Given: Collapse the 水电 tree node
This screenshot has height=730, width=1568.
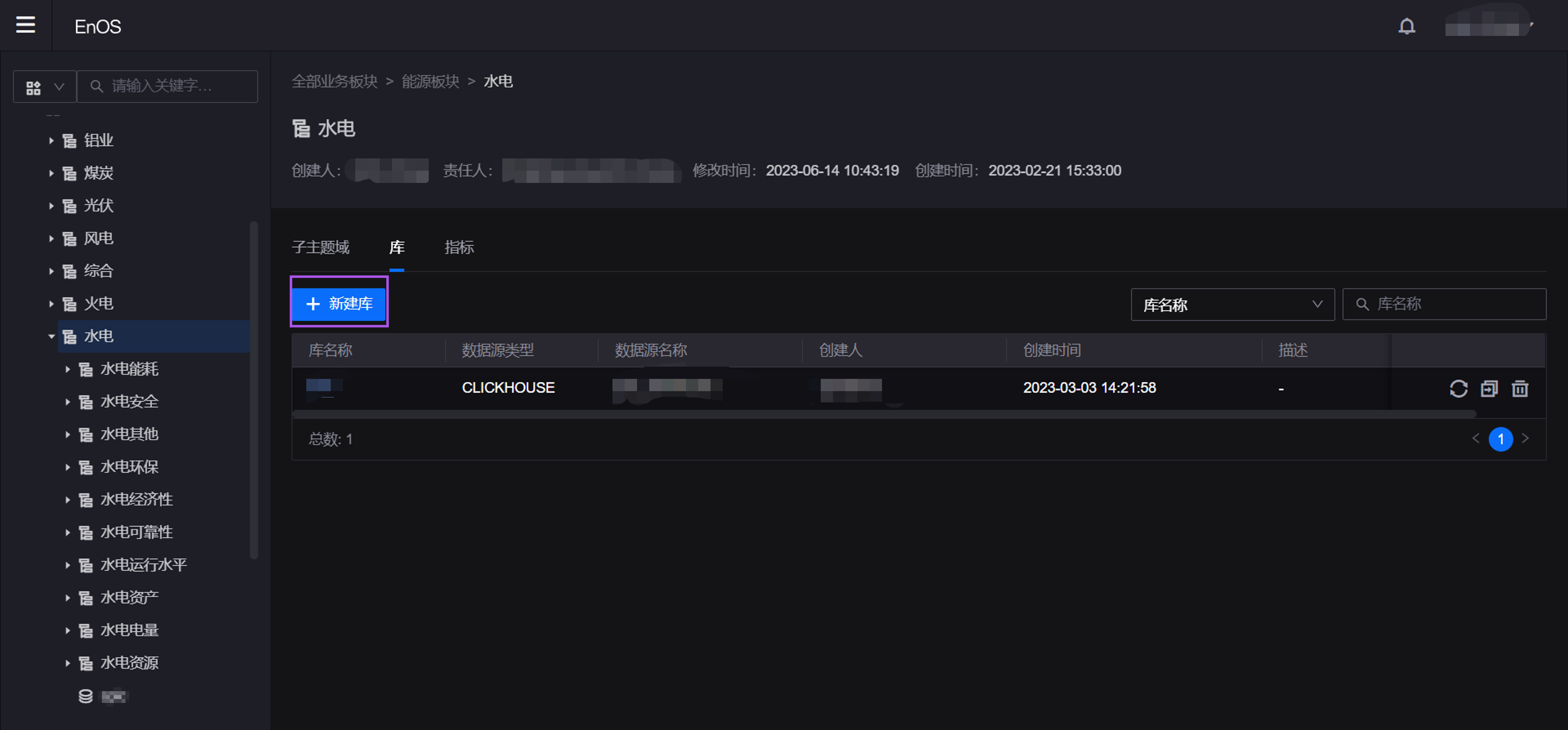Looking at the screenshot, I should [x=51, y=336].
